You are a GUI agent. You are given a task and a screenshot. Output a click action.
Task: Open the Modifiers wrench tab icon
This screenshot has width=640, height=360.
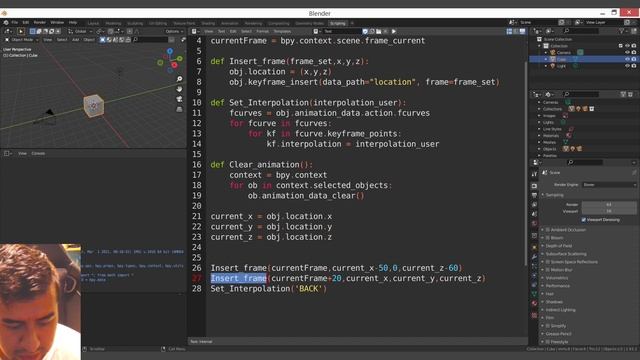(534, 257)
